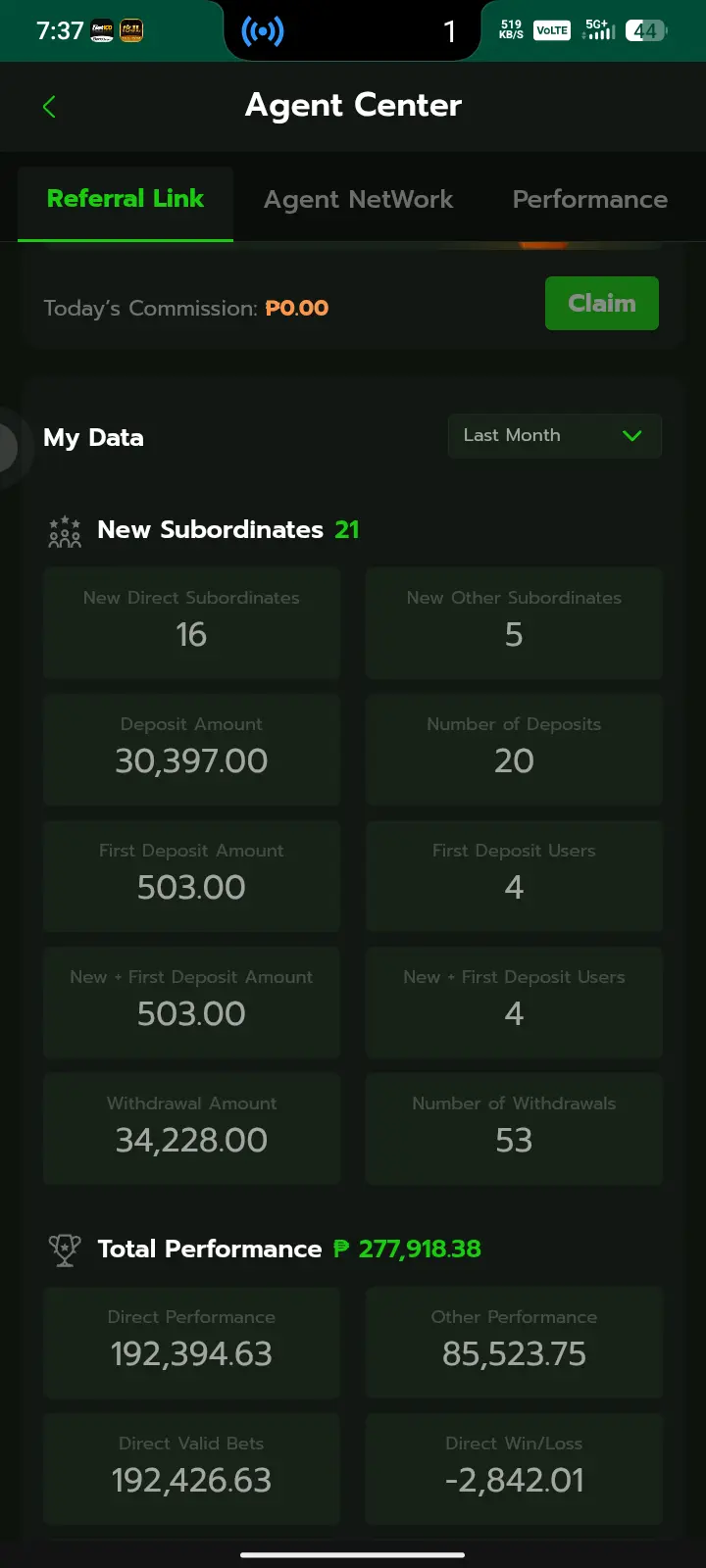The height and width of the screenshot is (1568, 706).
Task: Tap the 5G signal strength icon
Action: (x=598, y=29)
